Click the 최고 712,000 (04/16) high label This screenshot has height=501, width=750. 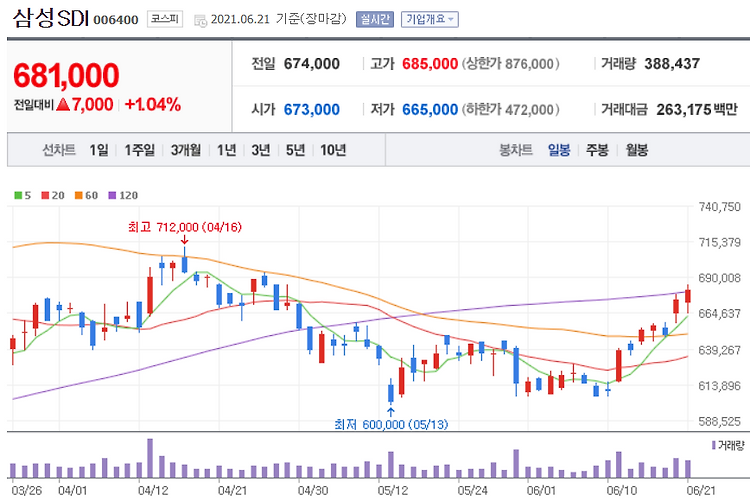185,227
